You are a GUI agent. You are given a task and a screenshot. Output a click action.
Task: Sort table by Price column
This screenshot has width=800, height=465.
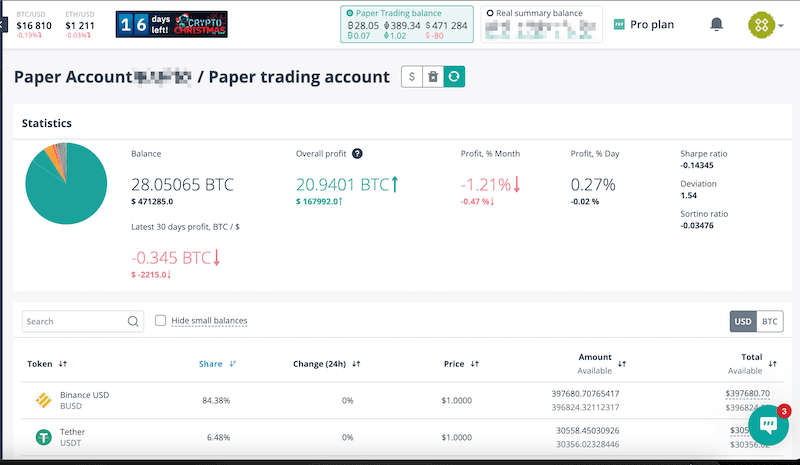click(461, 364)
